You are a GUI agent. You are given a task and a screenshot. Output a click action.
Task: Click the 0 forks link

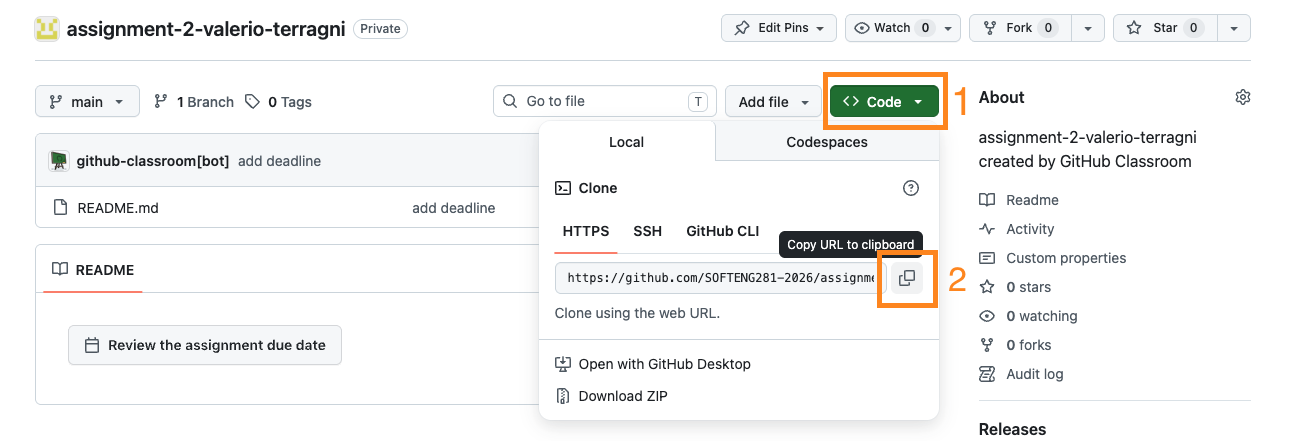1015,345
